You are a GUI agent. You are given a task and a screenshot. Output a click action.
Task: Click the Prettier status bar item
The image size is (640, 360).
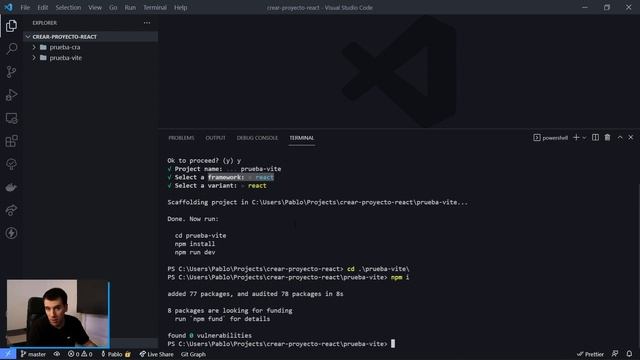point(590,354)
